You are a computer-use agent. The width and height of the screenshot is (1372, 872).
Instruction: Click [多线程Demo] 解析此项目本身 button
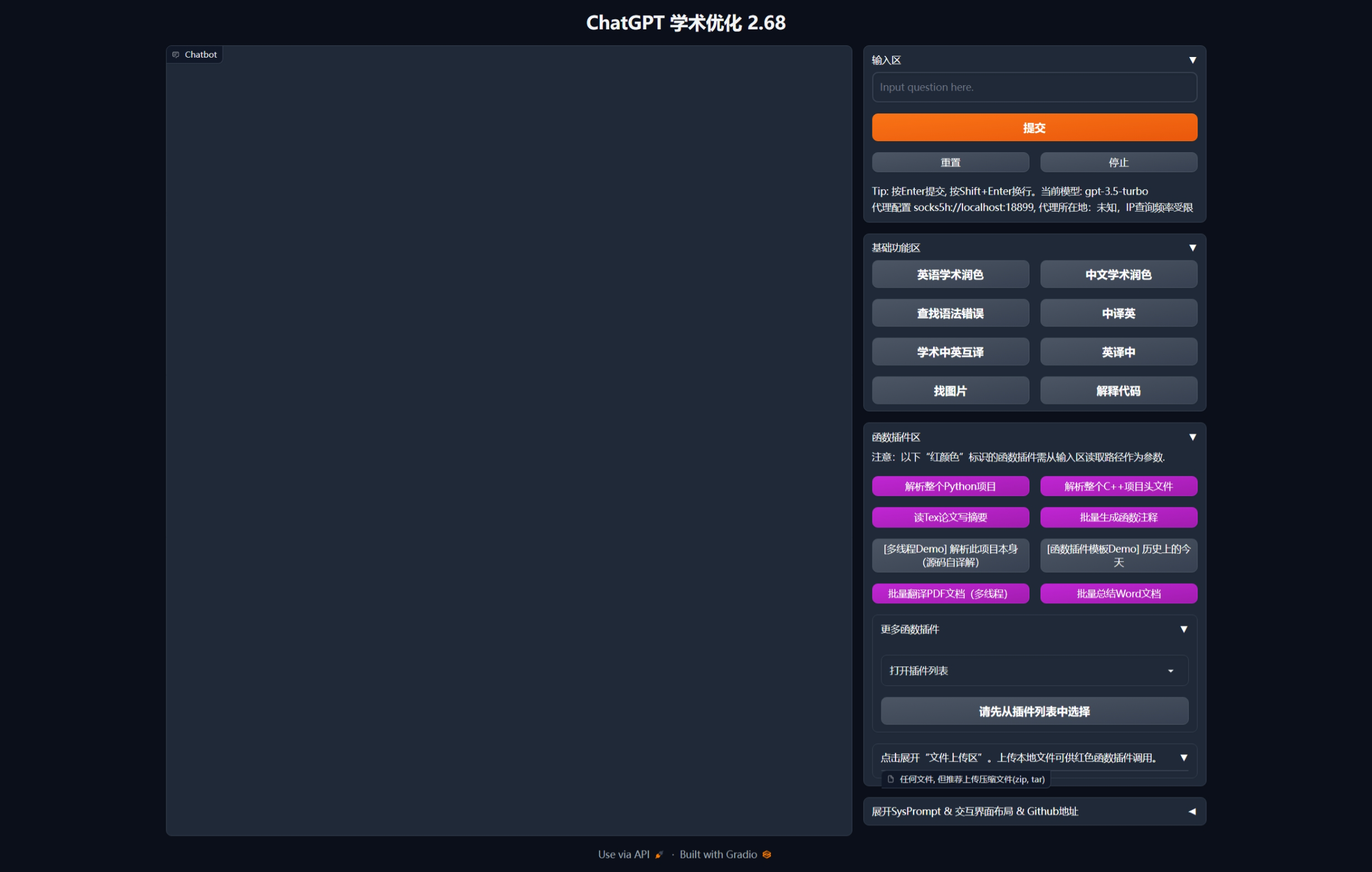tap(950, 556)
